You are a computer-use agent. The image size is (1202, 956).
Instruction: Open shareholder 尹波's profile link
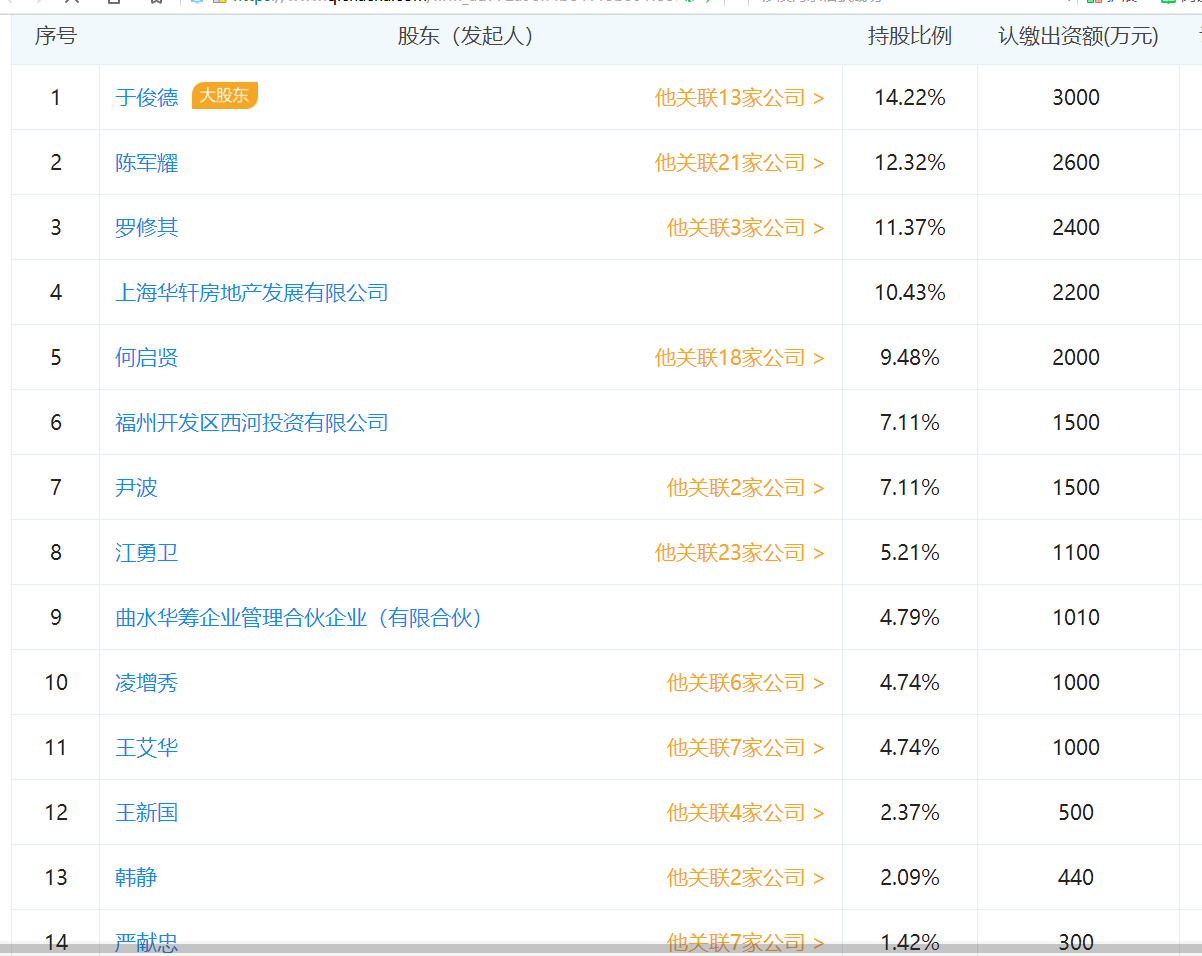(136, 487)
